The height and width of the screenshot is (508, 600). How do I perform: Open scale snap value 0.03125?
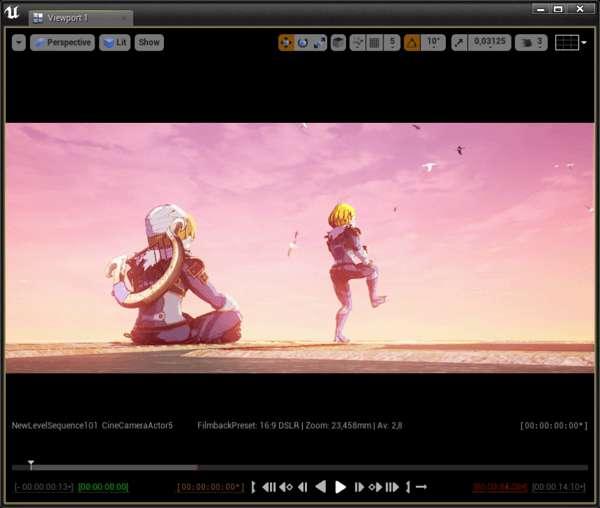click(489, 42)
